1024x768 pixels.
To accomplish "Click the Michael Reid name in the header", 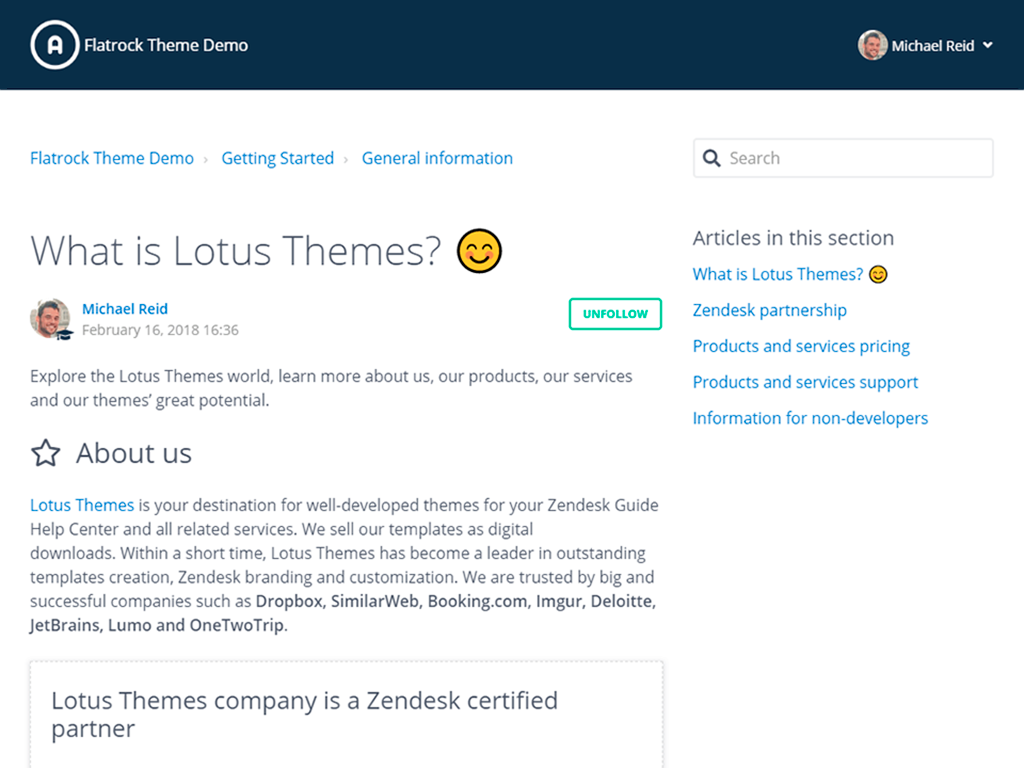I will 933,46.
